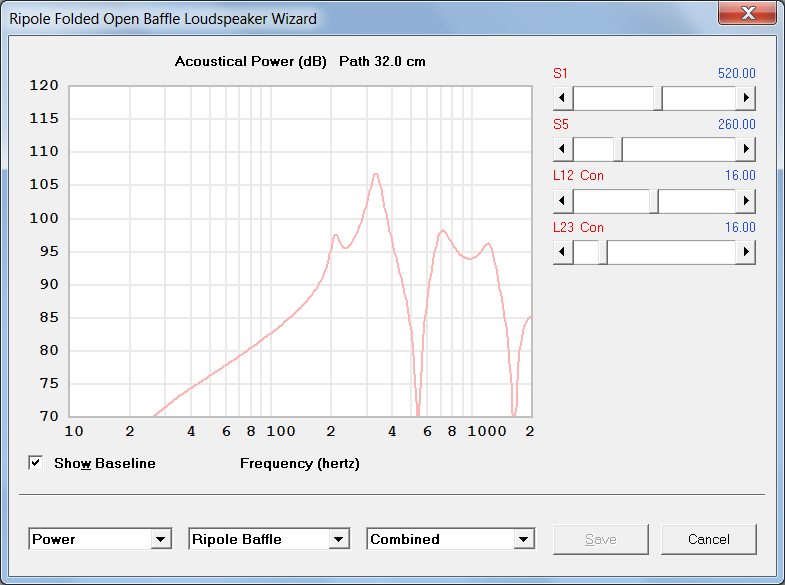Click the L23 Con slider thumb
This screenshot has height=585, width=785.
(x=603, y=252)
